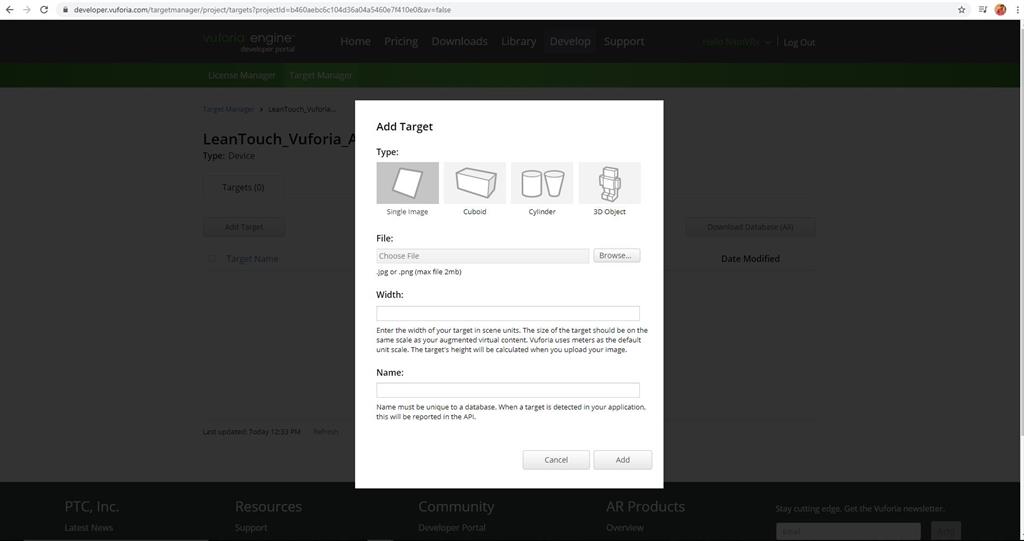Open the Support nav item
The width and height of the screenshot is (1024, 541).
pos(624,41)
